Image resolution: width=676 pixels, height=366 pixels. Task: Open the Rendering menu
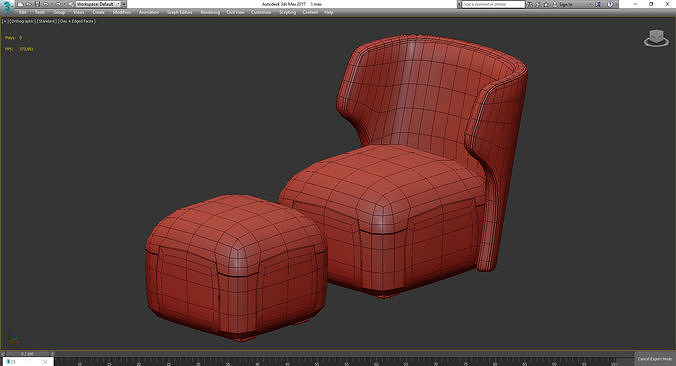click(210, 13)
